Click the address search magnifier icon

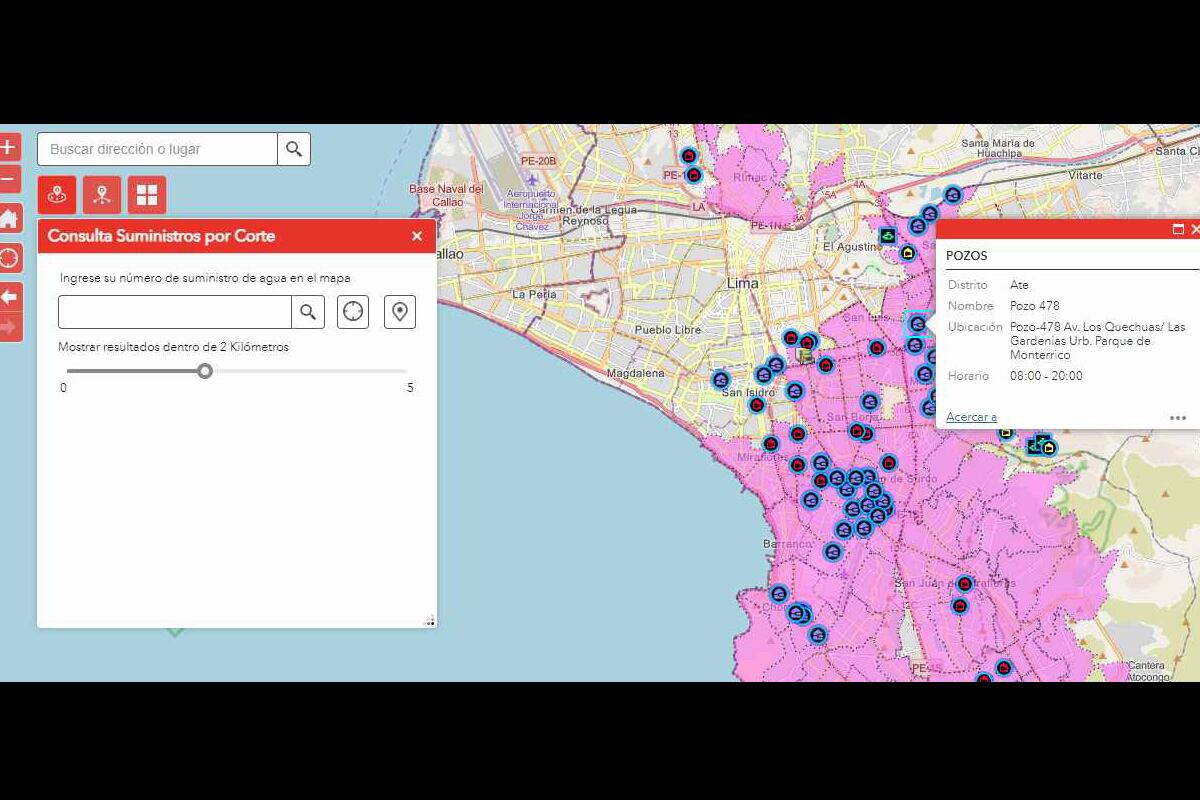pos(294,149)
